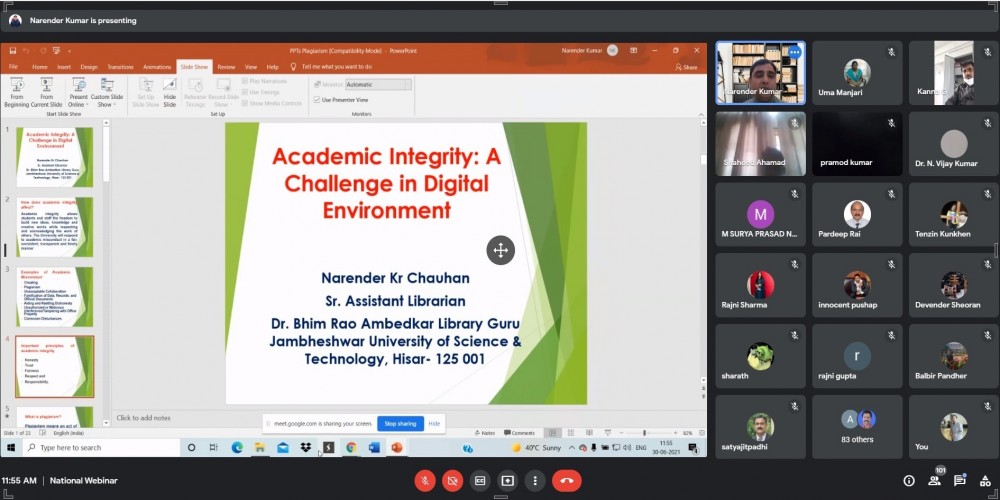This screenshot has width=1000, height=500.
Task: Click the present now screen icon
Action: click(507, 480)
